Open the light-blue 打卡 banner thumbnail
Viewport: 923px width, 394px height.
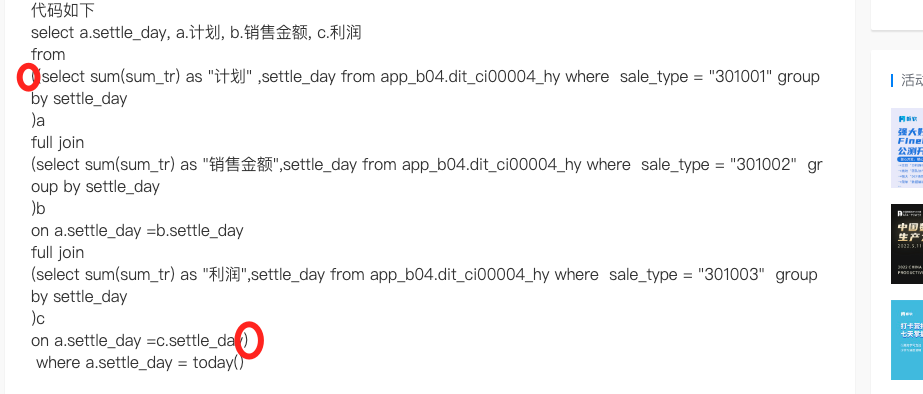coord(907,340)
